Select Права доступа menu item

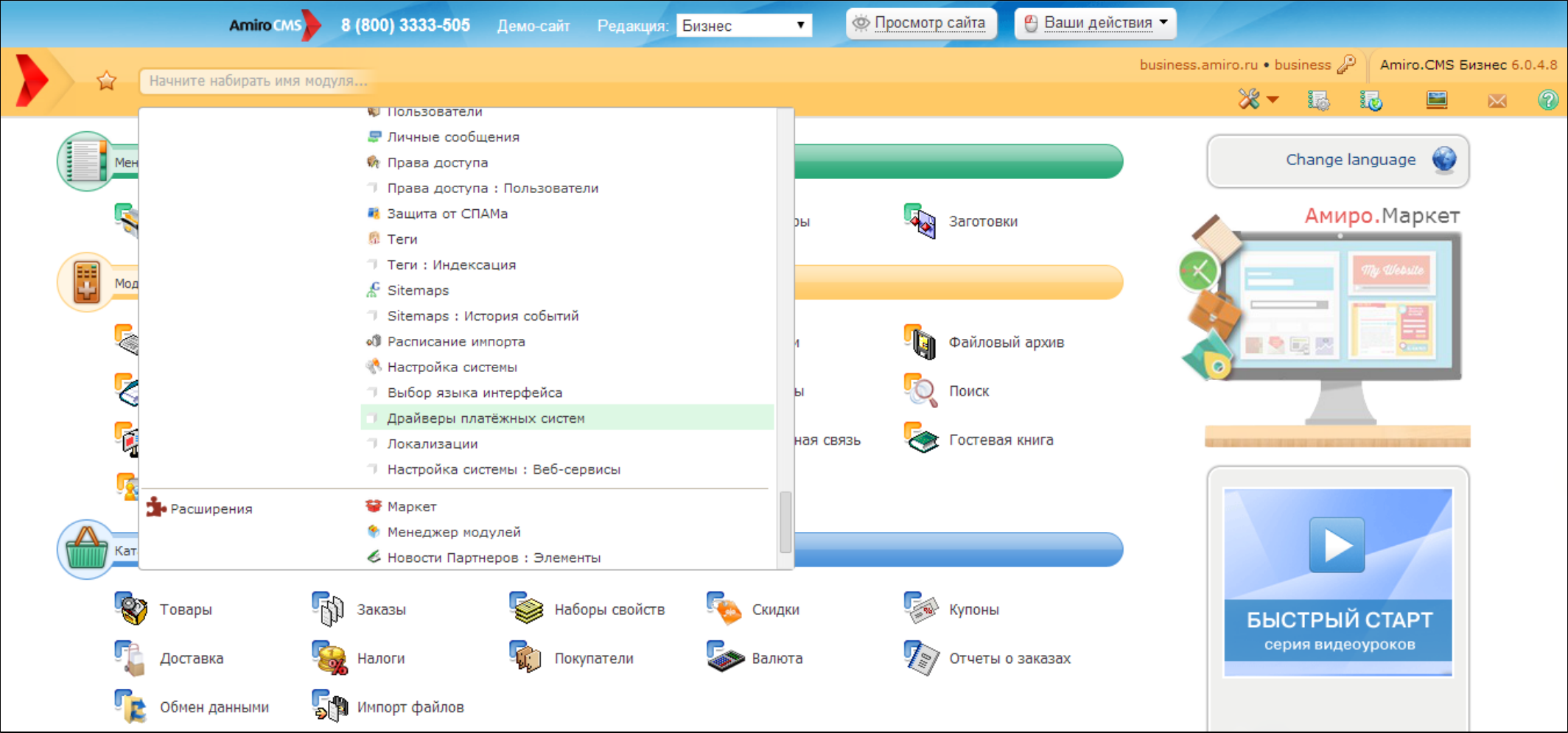438,163
